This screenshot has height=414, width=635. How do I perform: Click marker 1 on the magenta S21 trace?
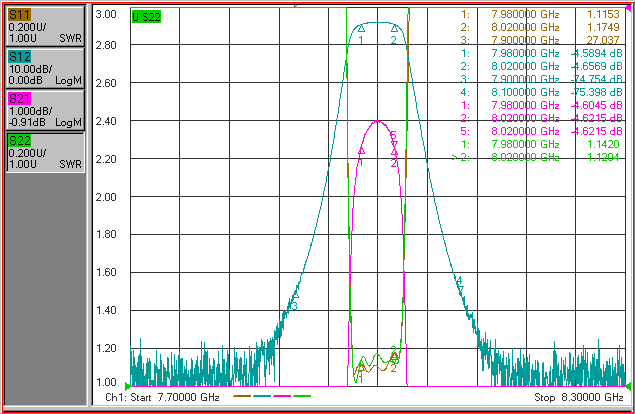(361, 152)
